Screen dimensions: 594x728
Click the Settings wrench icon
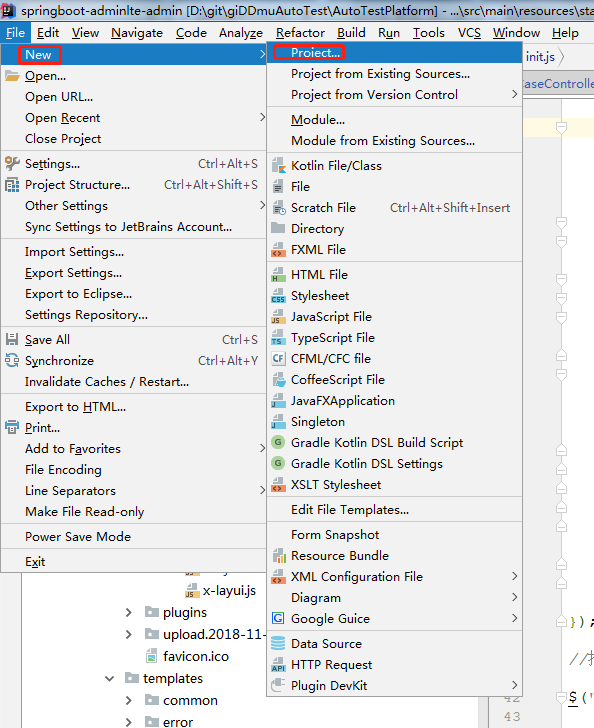(12, 163)
